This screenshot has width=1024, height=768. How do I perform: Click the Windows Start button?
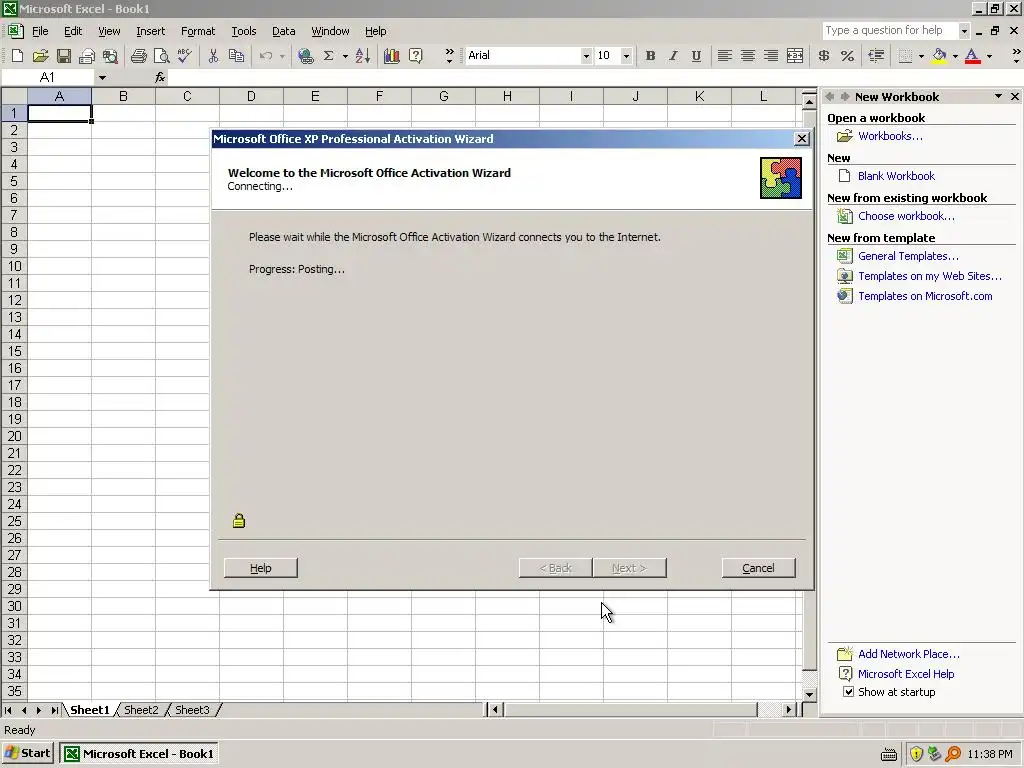coord(28,754)
